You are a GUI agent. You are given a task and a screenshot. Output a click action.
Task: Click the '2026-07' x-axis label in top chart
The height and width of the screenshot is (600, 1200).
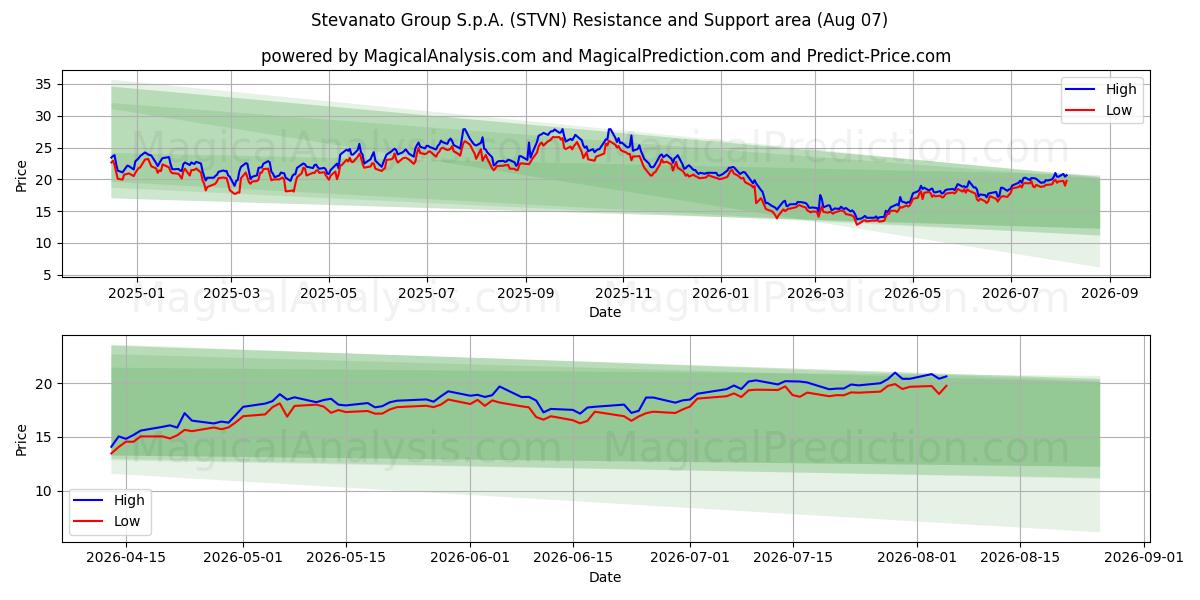tap(1011, 292)
